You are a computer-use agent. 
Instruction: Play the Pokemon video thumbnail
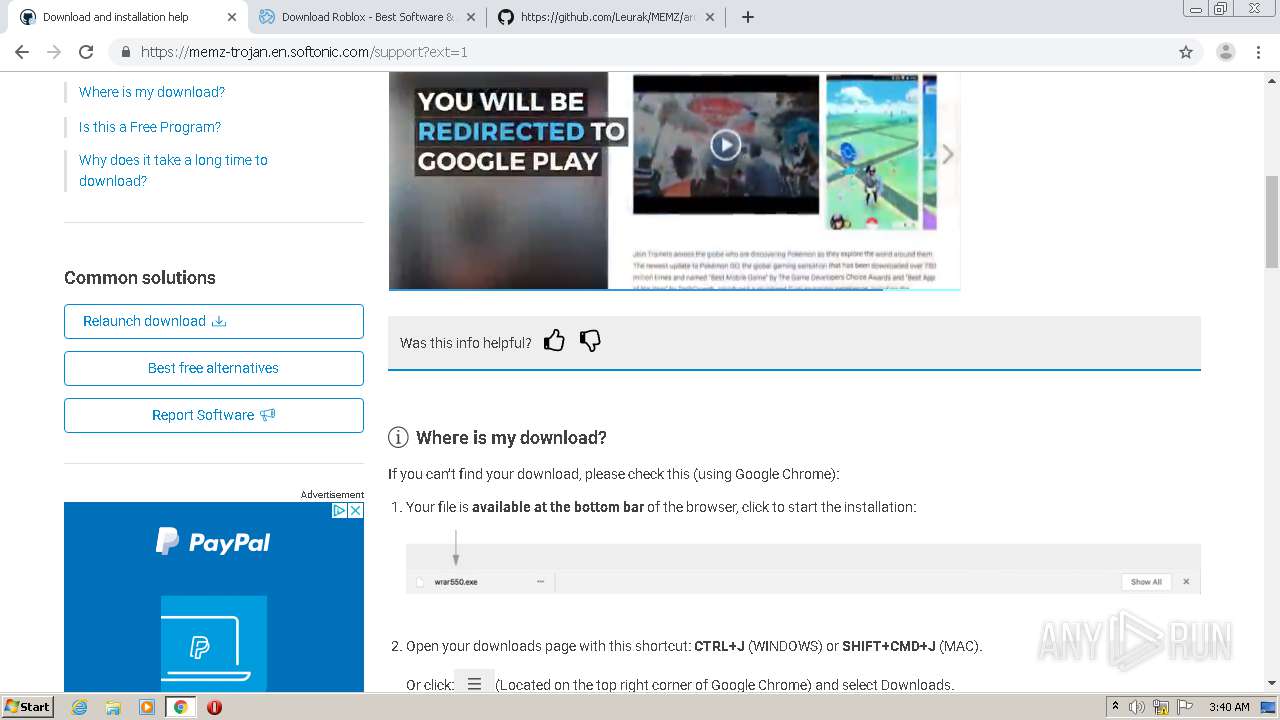(726, 145)
